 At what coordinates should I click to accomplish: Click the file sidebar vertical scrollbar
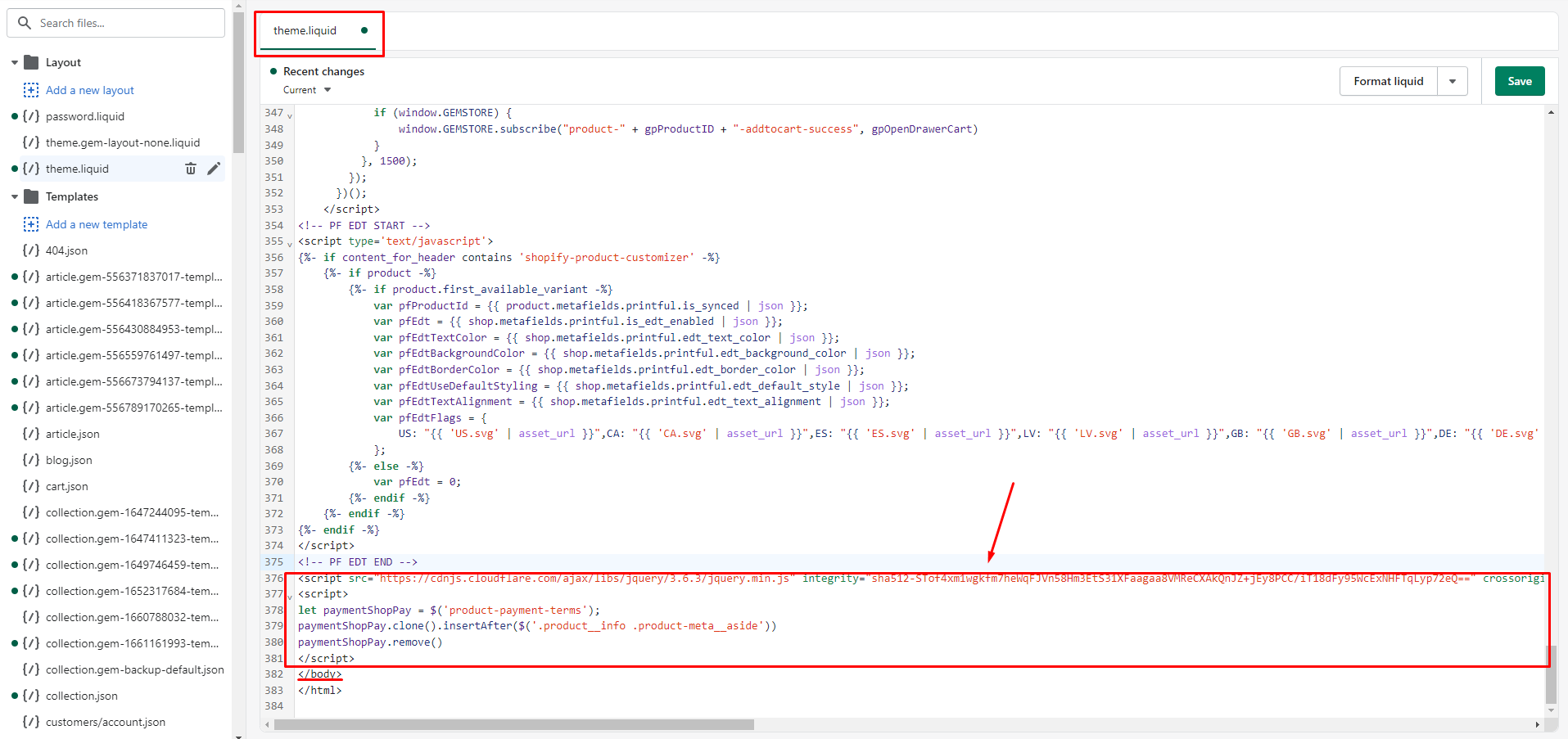tap(238, 82)
